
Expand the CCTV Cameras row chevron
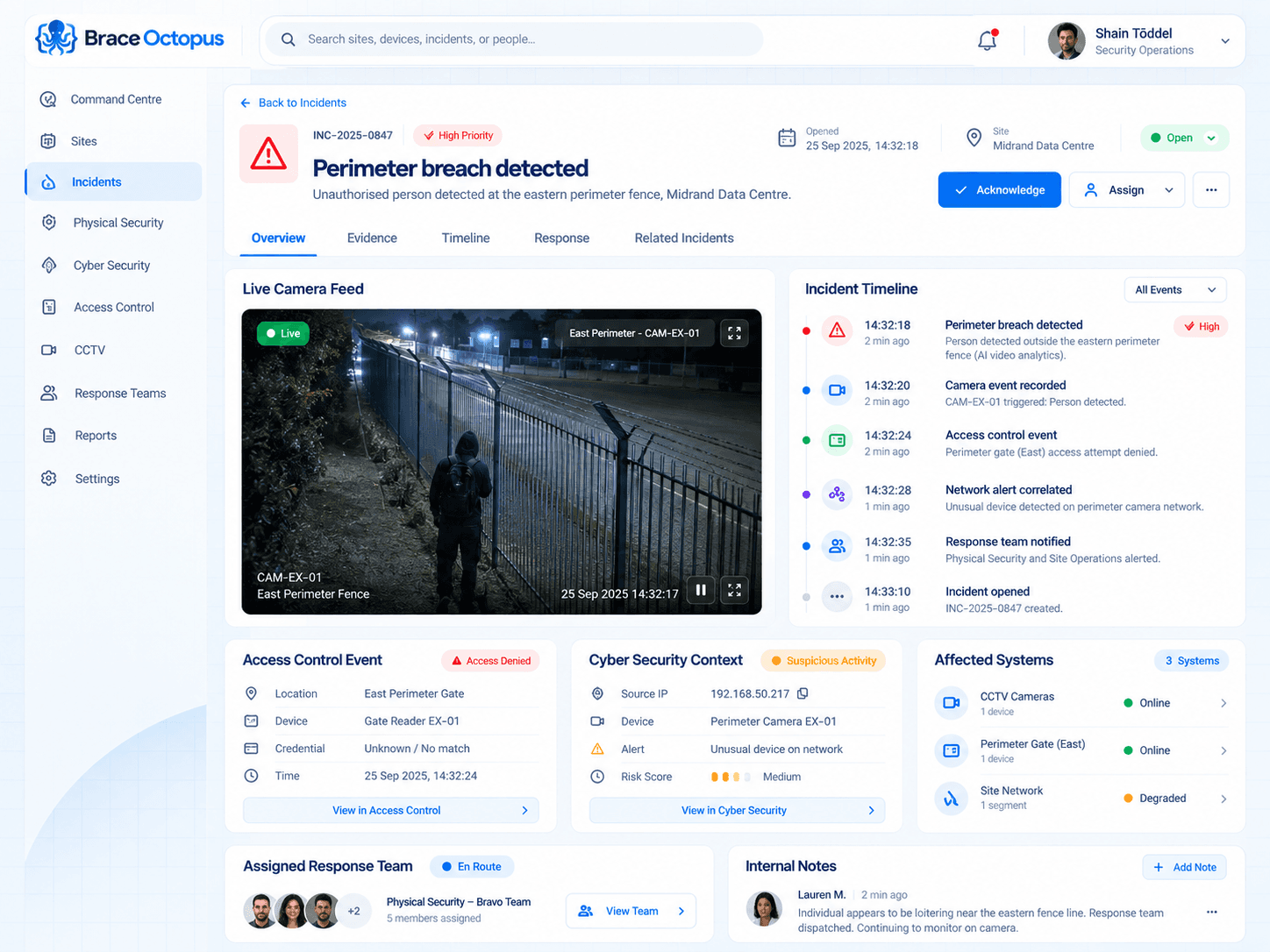tap(1224, 703)
